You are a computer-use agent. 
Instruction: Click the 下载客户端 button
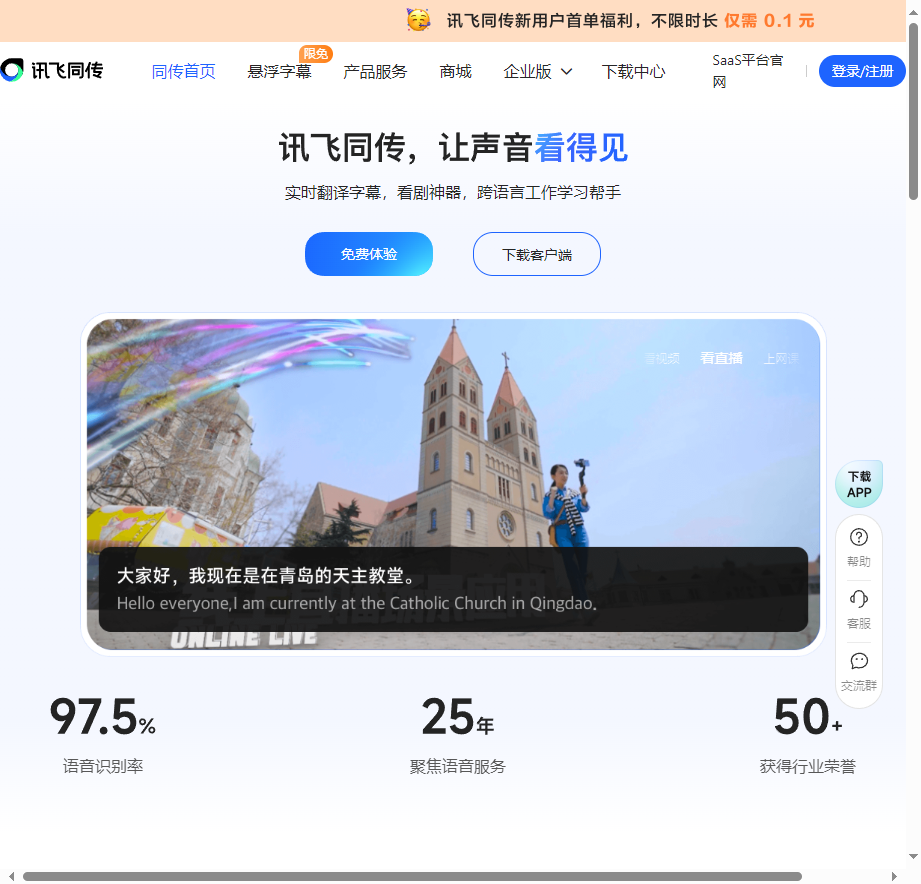(537, 254)
